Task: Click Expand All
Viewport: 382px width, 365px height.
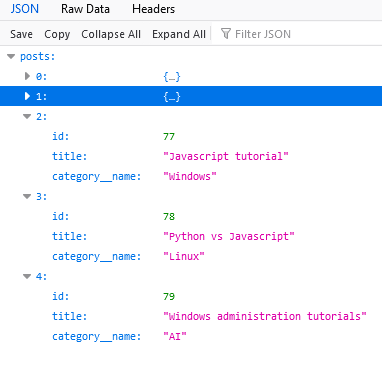Action: pos(179,34)
